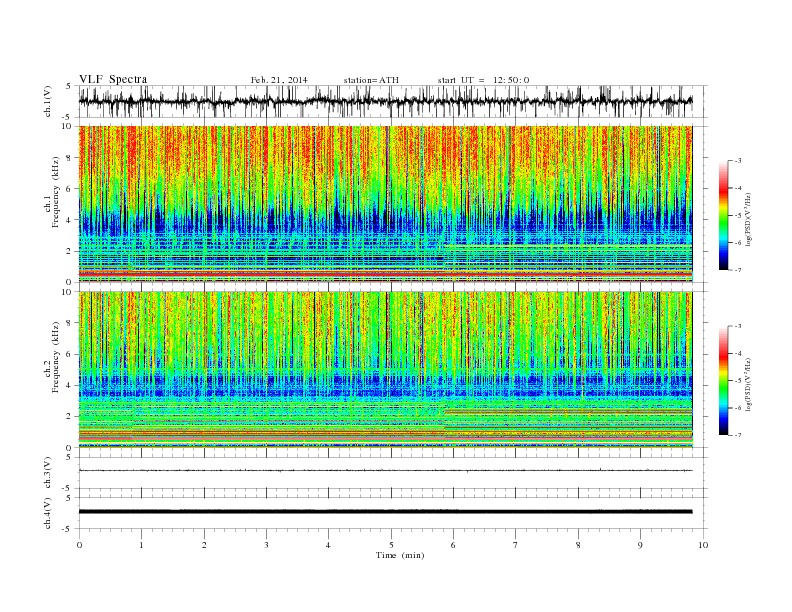Screen dimensions: 792x612
Task: Click the "-7" label on ch.1 colorbar
Action: click(737, 270)
